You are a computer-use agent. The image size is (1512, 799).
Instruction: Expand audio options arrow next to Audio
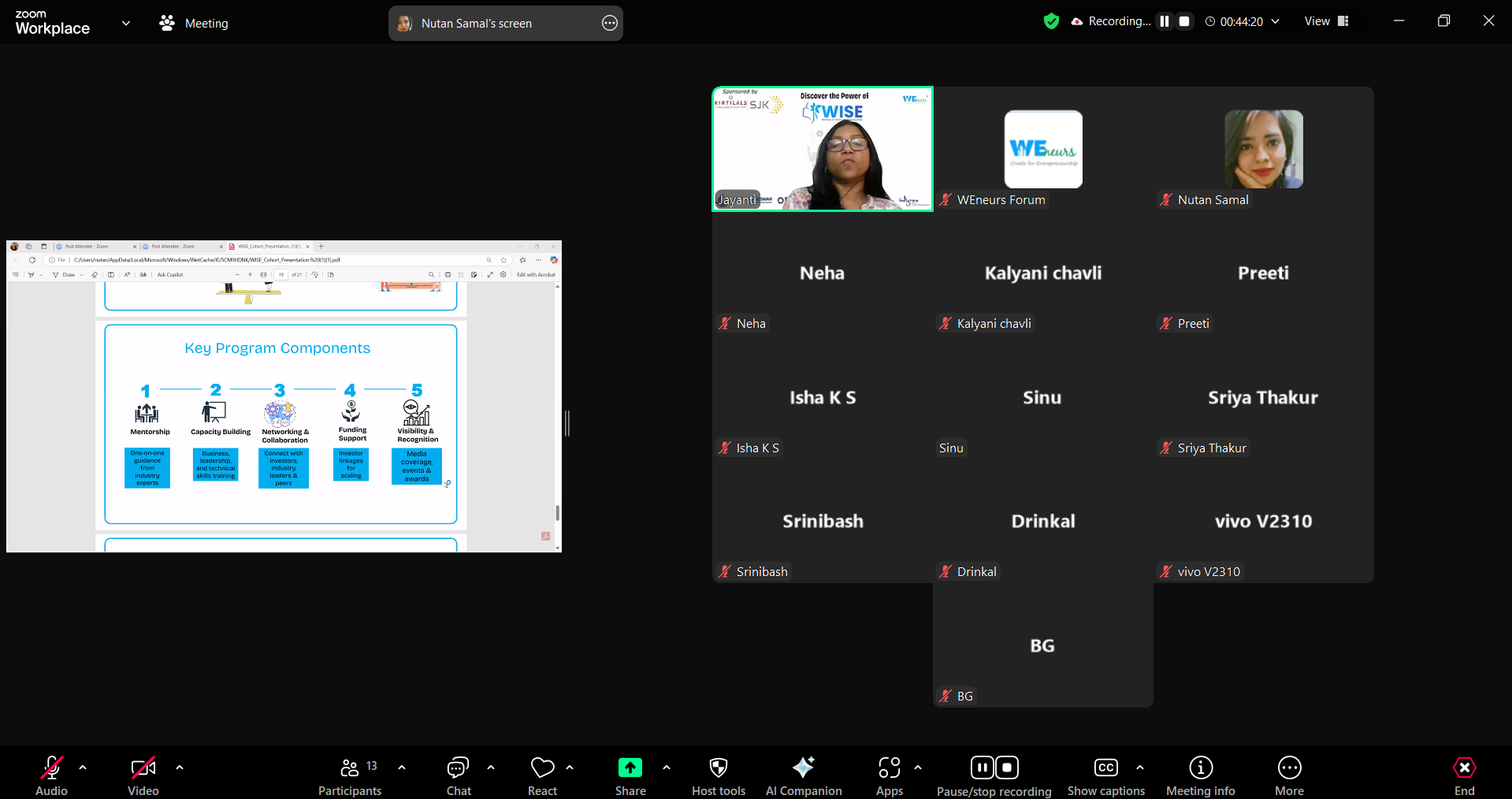[83, 767]
